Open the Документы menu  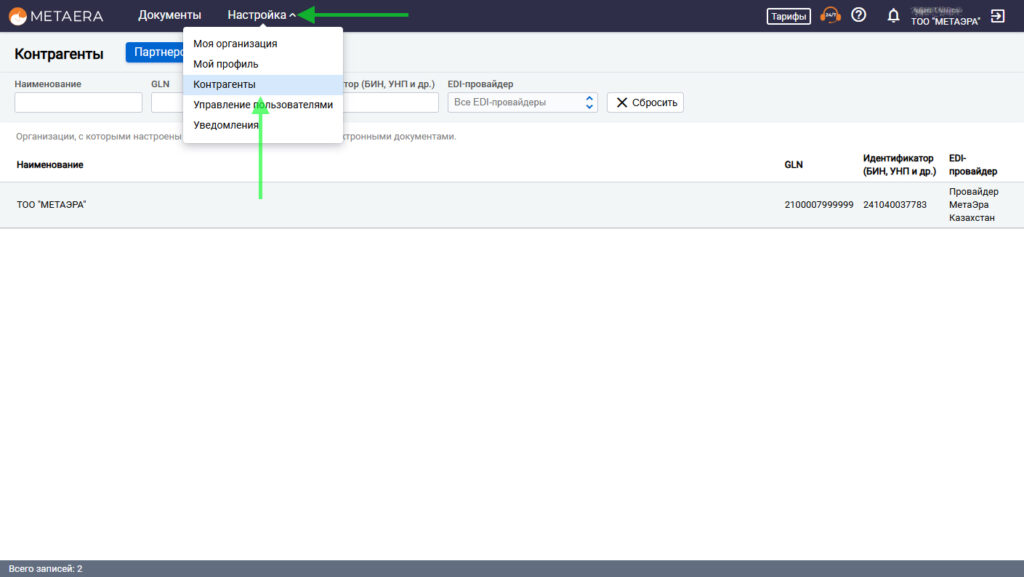coord(169,16)
